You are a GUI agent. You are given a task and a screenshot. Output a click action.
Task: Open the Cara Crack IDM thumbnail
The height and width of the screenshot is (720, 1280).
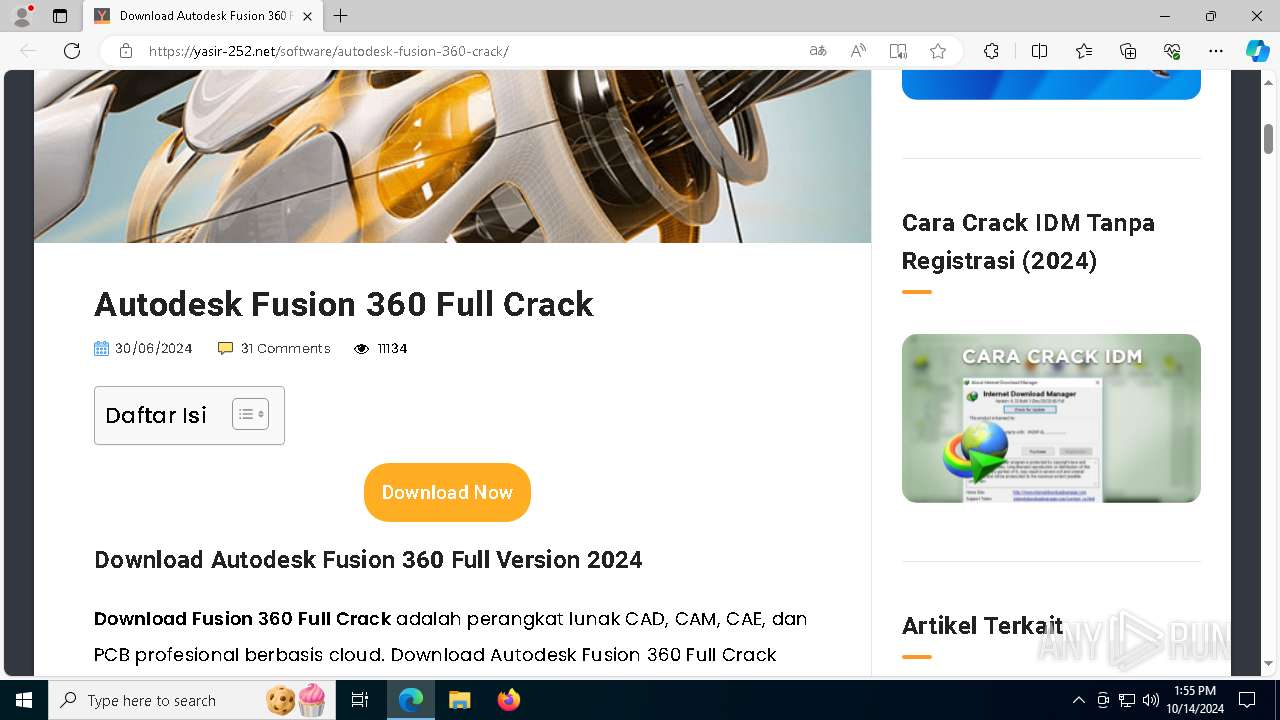tap(1051, 418)
